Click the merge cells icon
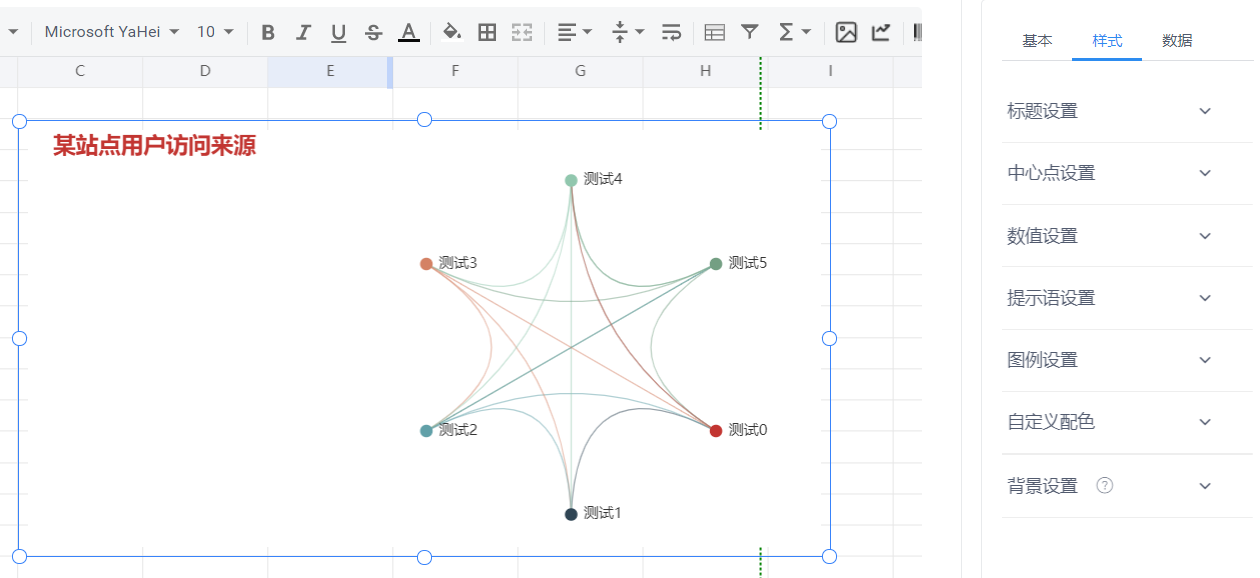 tap(522, 32)
